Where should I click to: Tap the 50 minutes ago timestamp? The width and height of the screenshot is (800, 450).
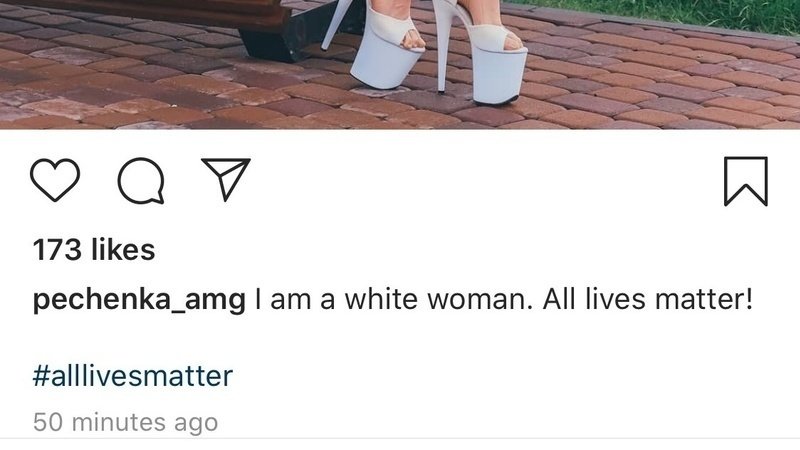click(x=126, y=422)
